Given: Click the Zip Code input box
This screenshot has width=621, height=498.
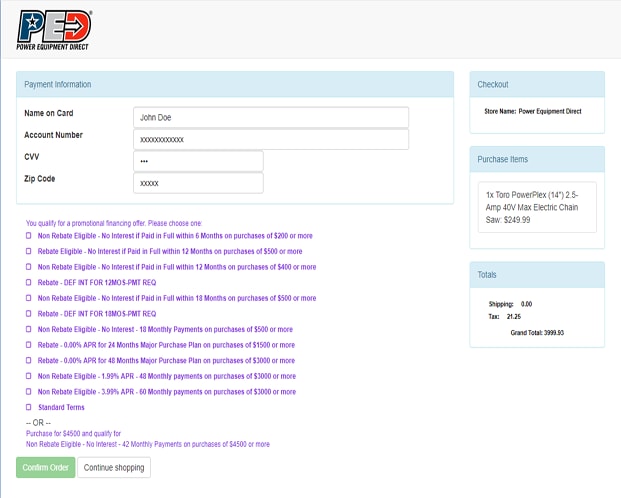Looking at the screenshot, I should click(198, 183).
